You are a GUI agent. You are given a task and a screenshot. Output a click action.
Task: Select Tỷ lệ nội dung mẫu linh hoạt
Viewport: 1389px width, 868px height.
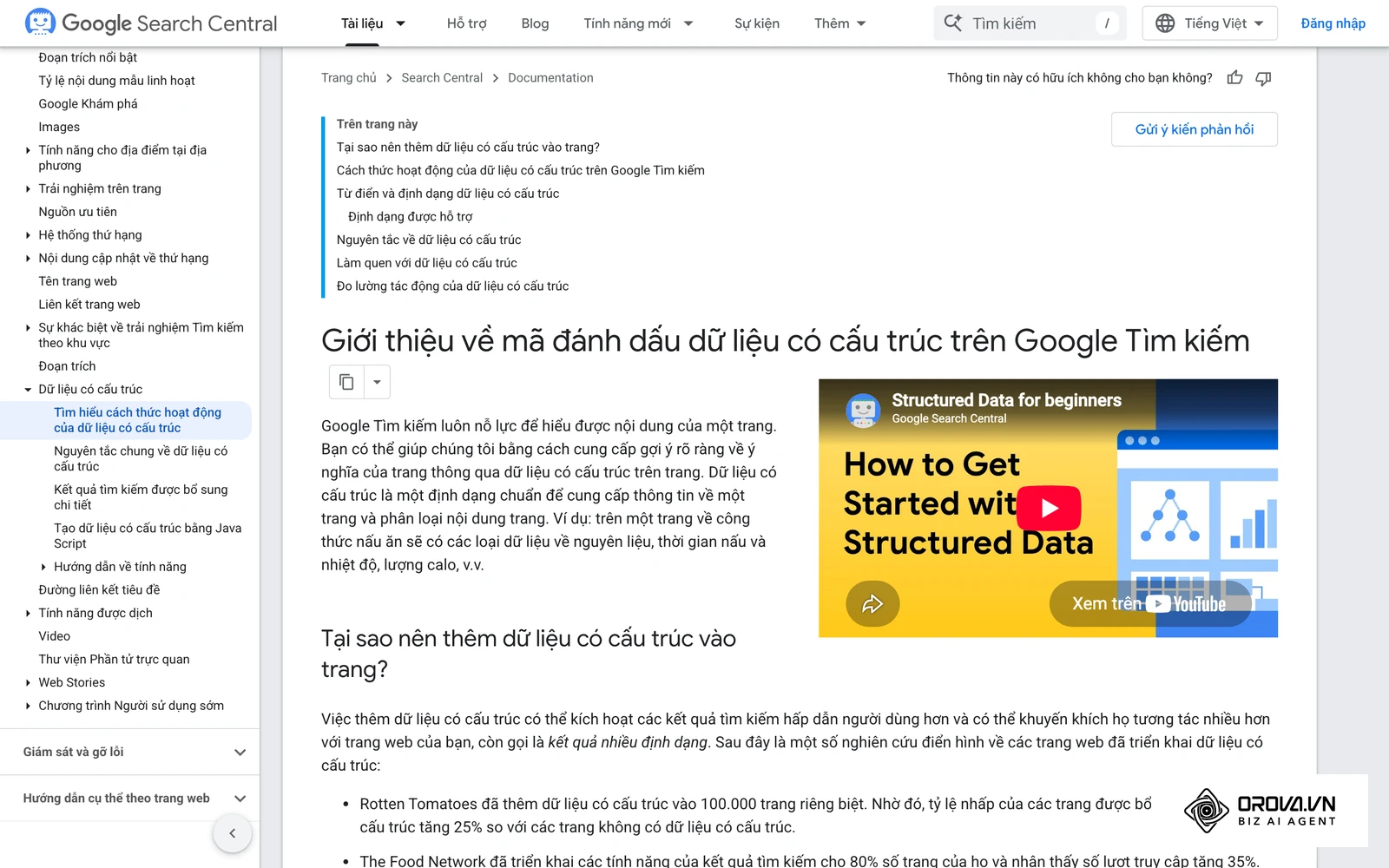(x=116, y=81)
